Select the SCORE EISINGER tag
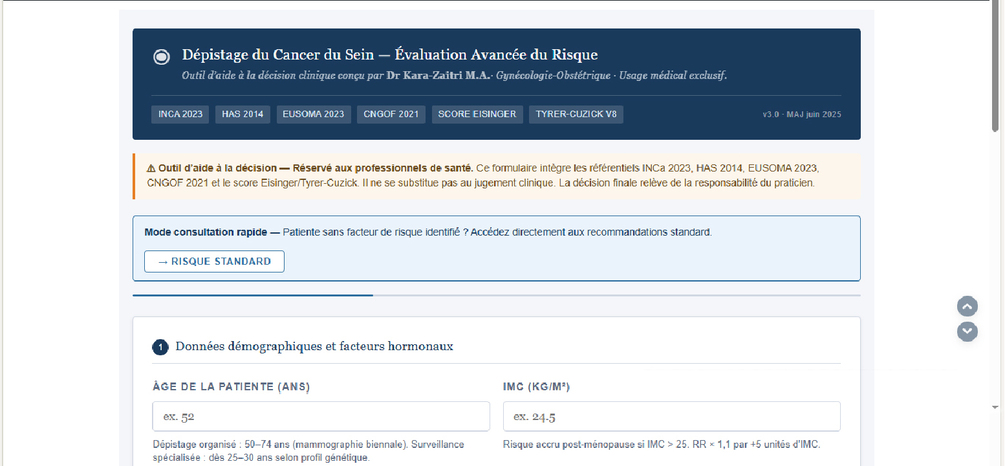This screenshot has width=1005, height=466. tap(478, 115)
